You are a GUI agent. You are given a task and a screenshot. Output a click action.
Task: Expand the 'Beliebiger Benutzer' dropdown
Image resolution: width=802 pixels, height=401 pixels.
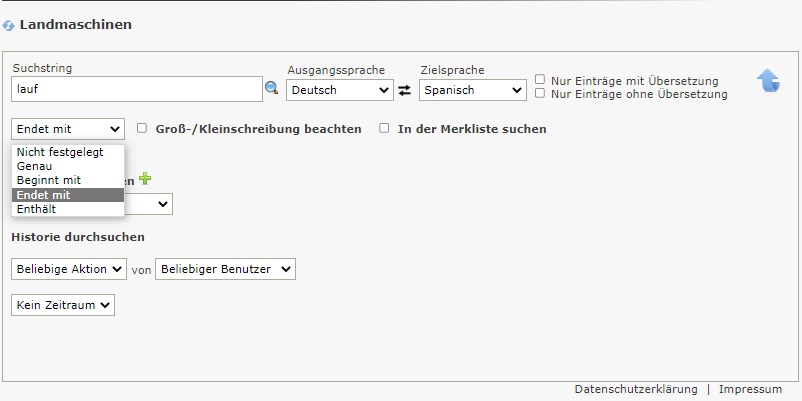pos(225,269)
